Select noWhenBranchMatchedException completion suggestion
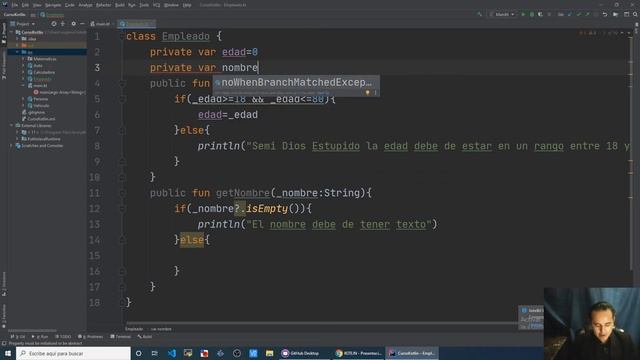640x360 pixels. tap(296, 82)
